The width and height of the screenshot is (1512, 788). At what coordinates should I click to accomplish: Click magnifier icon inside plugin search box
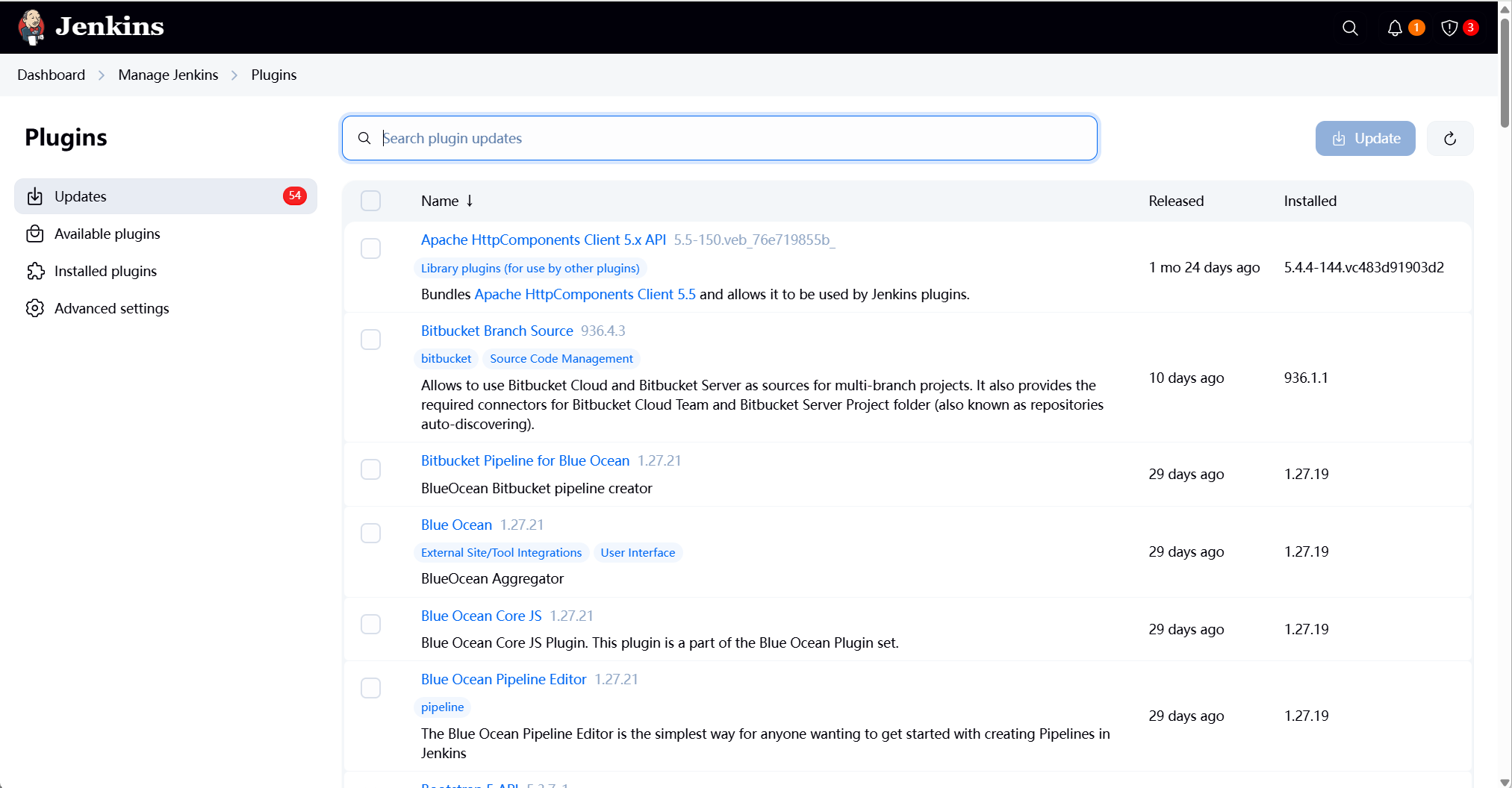364,138
